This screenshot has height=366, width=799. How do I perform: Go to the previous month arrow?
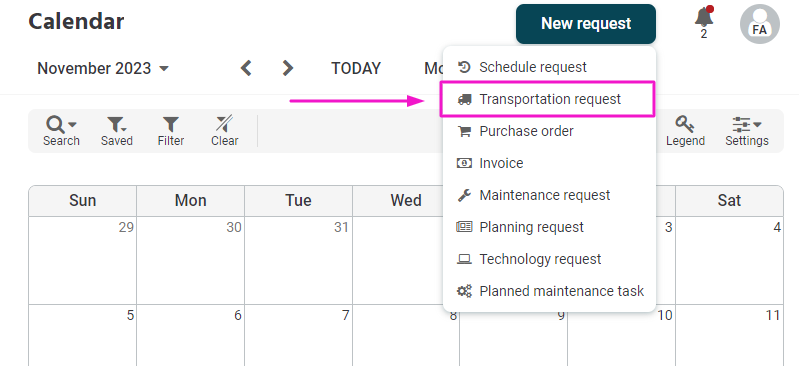point(247,68)
